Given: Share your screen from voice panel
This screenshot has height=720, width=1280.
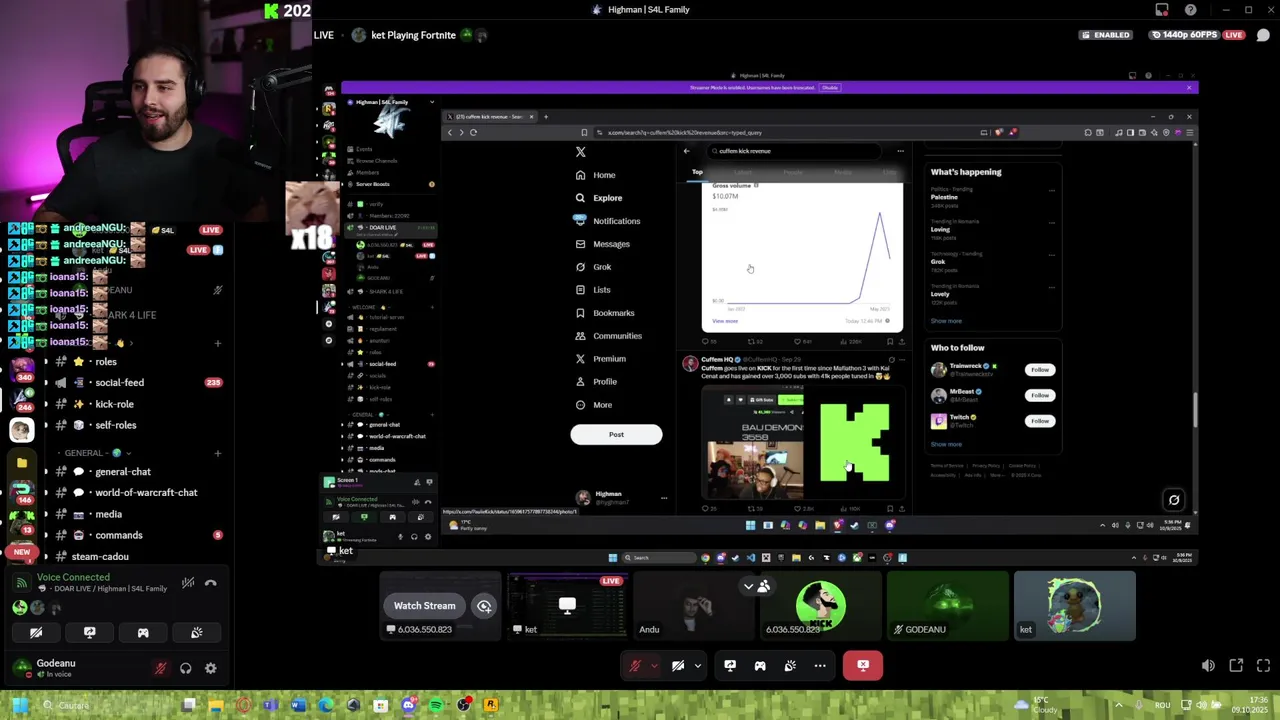Looking at the screenshot, I should coord(89,632).
